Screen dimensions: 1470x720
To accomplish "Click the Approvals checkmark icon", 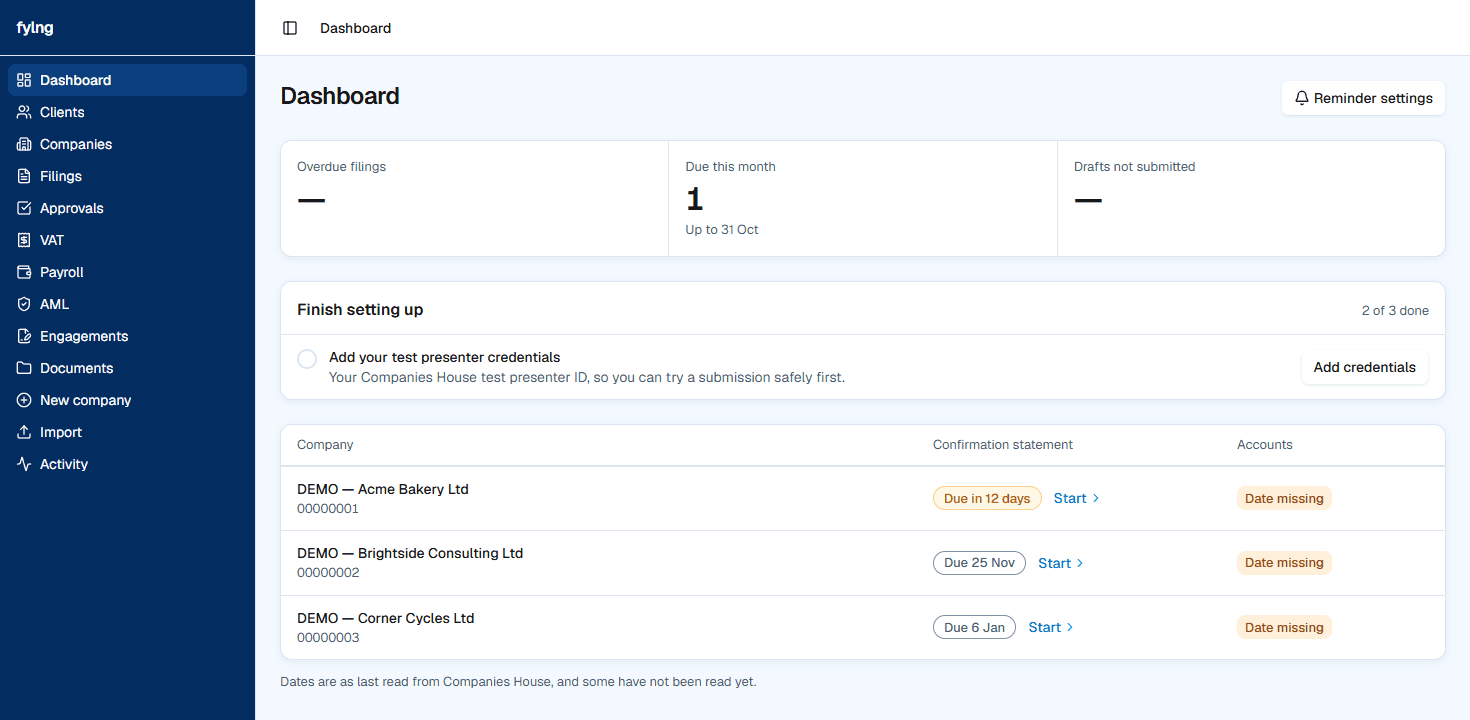I will (x=24, y=208).
